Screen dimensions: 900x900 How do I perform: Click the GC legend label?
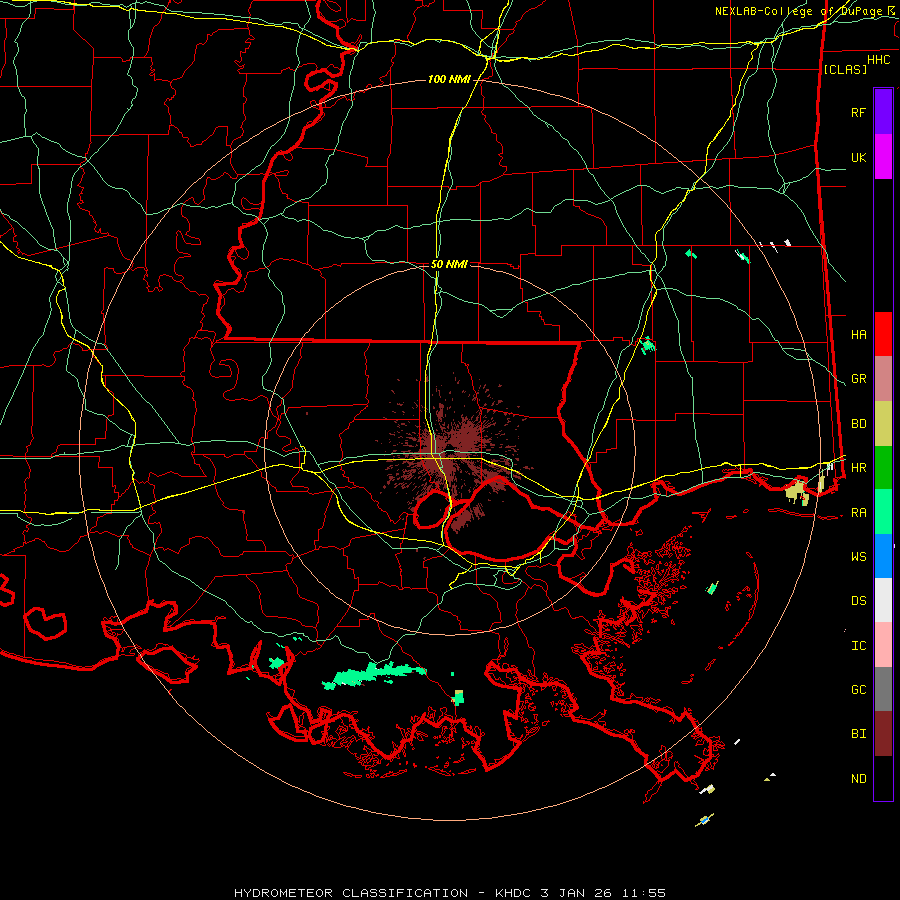click(x=858, y=690)
